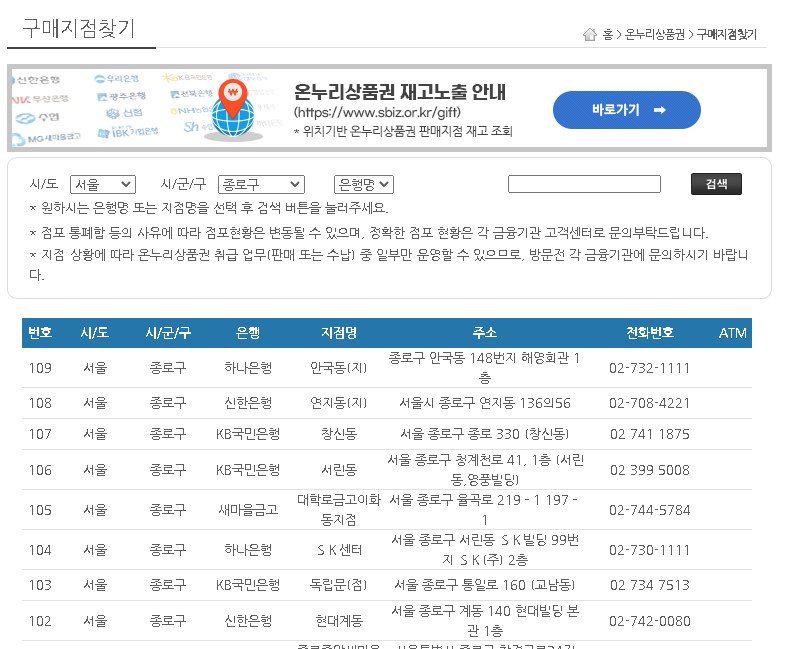This screenshot has height=649, width=787.
Task: Click branch name 안국동(지)
Action: point(339,368)
